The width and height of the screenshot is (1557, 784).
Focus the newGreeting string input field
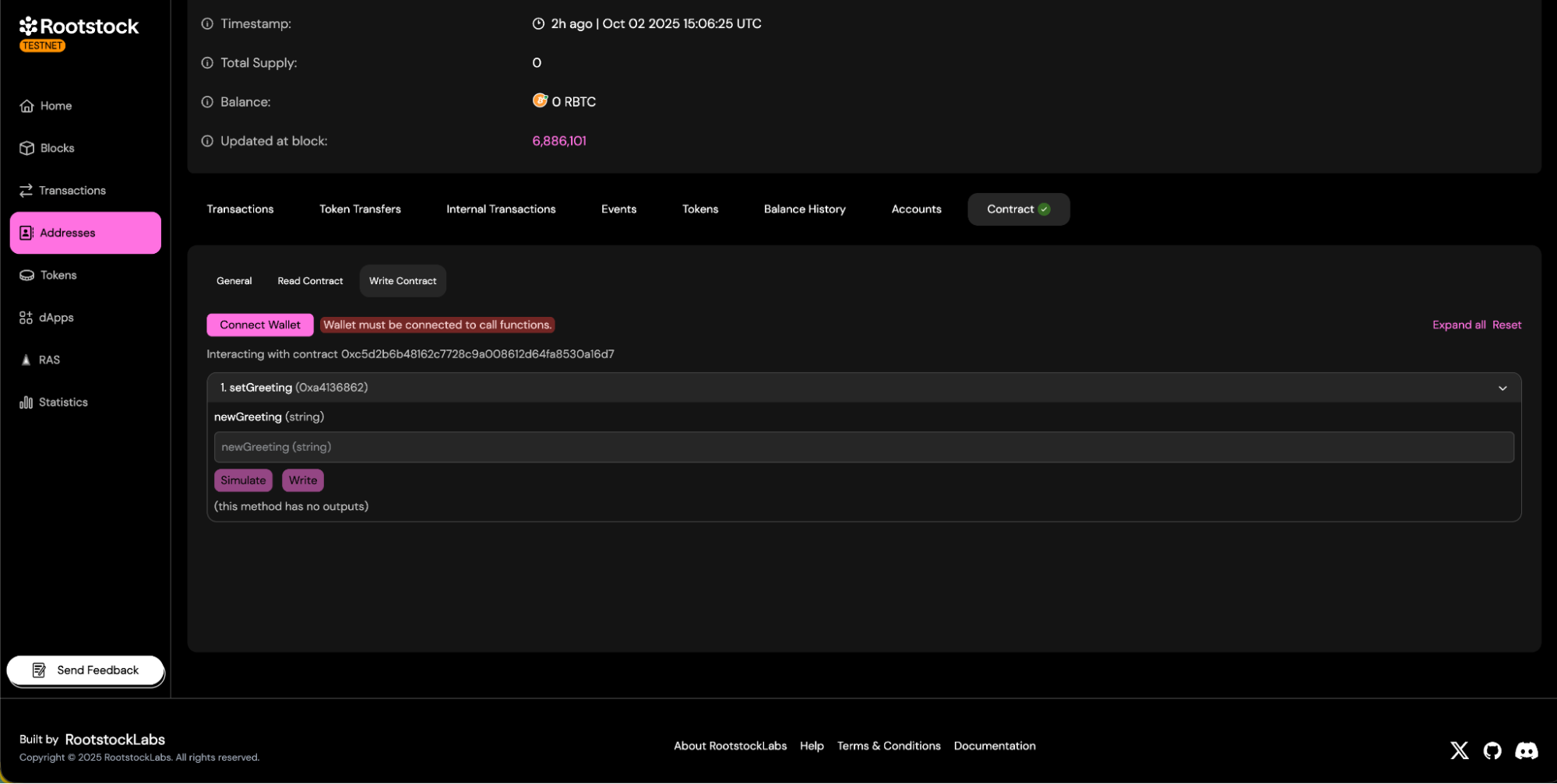click(x=863, y=447)
